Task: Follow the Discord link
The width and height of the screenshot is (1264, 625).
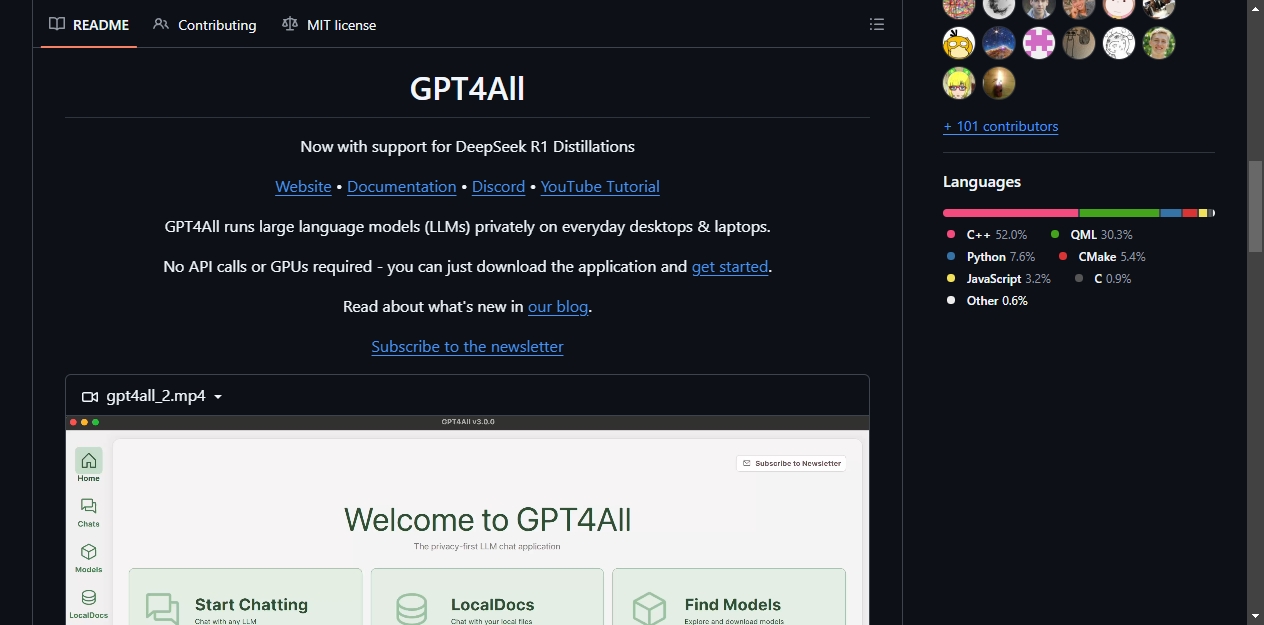Action: 498,186
